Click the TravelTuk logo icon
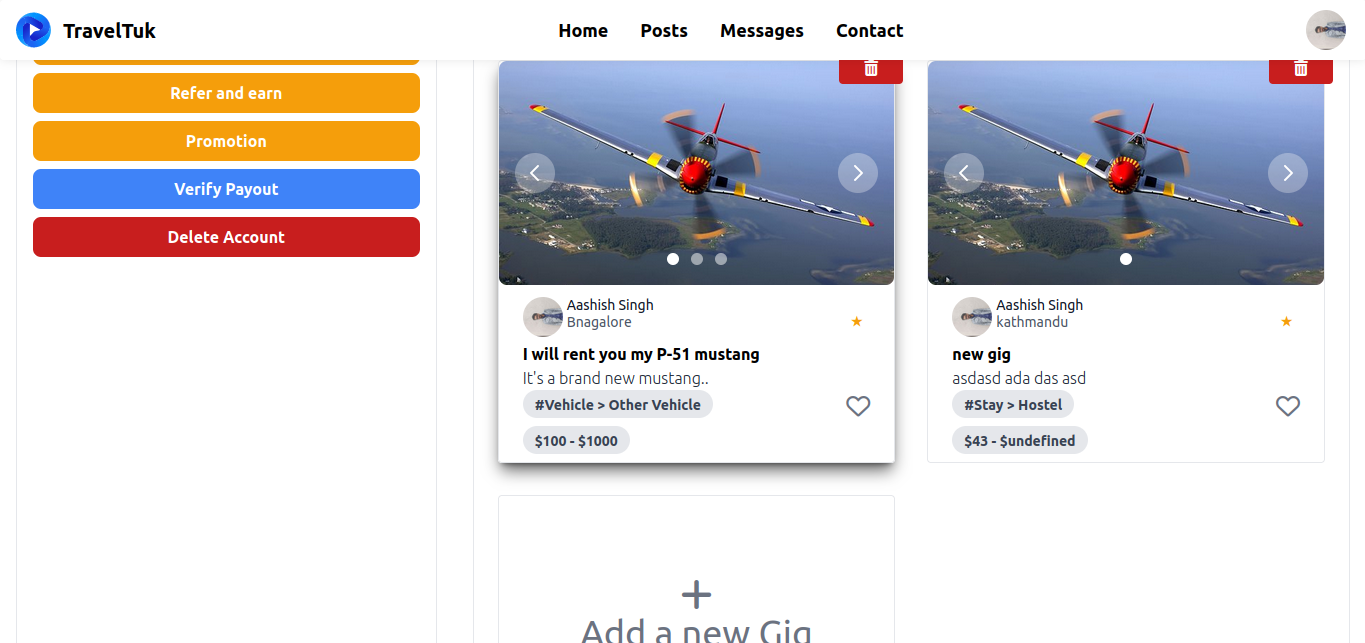The height and width of the screenshot is (643, 1365). (33, 30)
